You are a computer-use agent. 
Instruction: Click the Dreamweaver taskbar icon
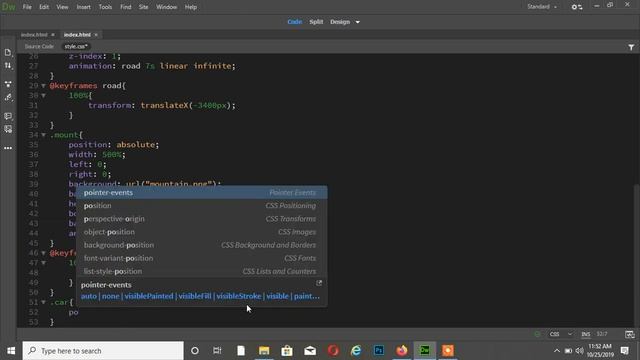[424, 351]
